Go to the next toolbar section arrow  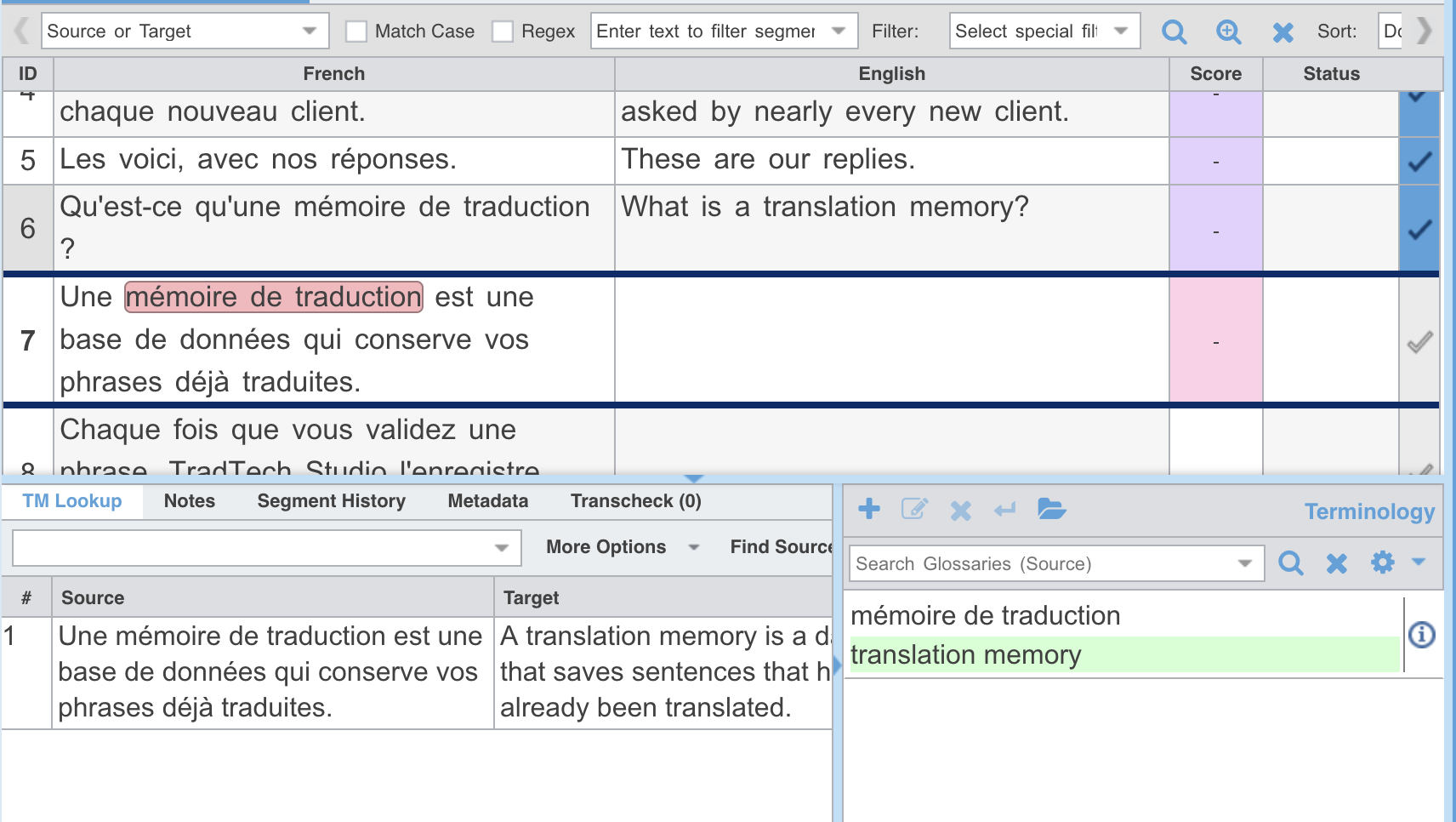[x=1425, y=31]
